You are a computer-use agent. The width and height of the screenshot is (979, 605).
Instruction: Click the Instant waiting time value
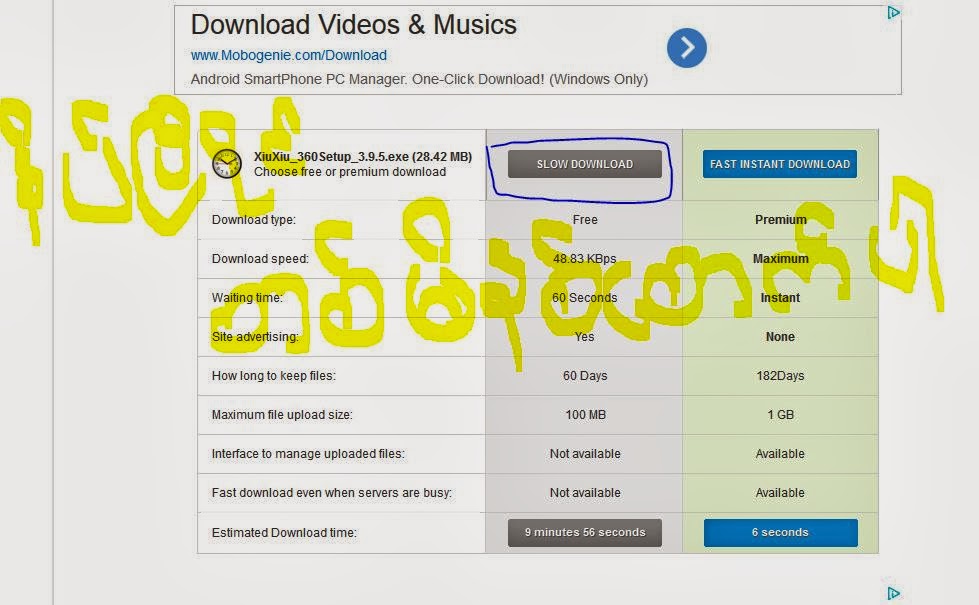pos(780,298)
